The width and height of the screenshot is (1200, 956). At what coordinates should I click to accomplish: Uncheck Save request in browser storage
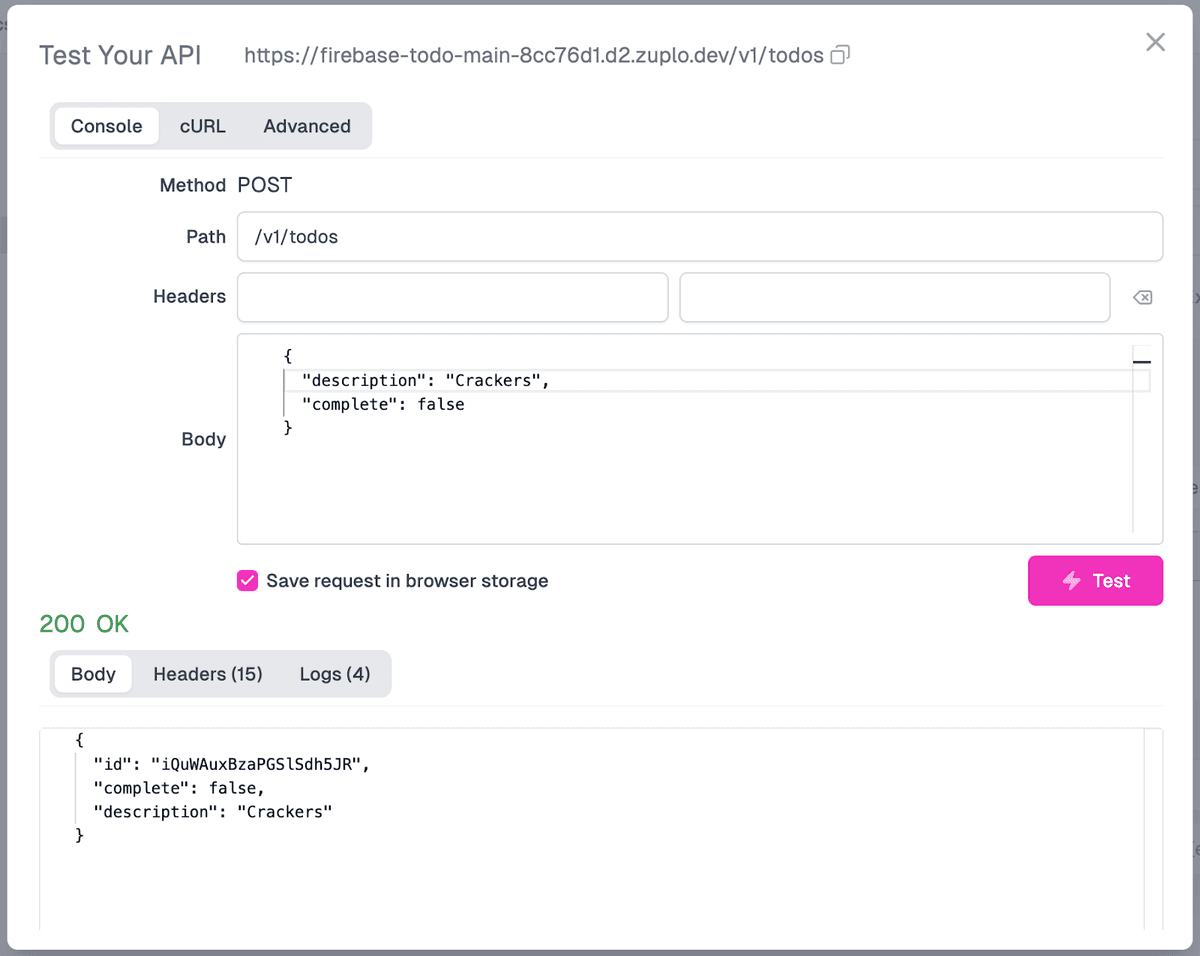tap(247, 581)
